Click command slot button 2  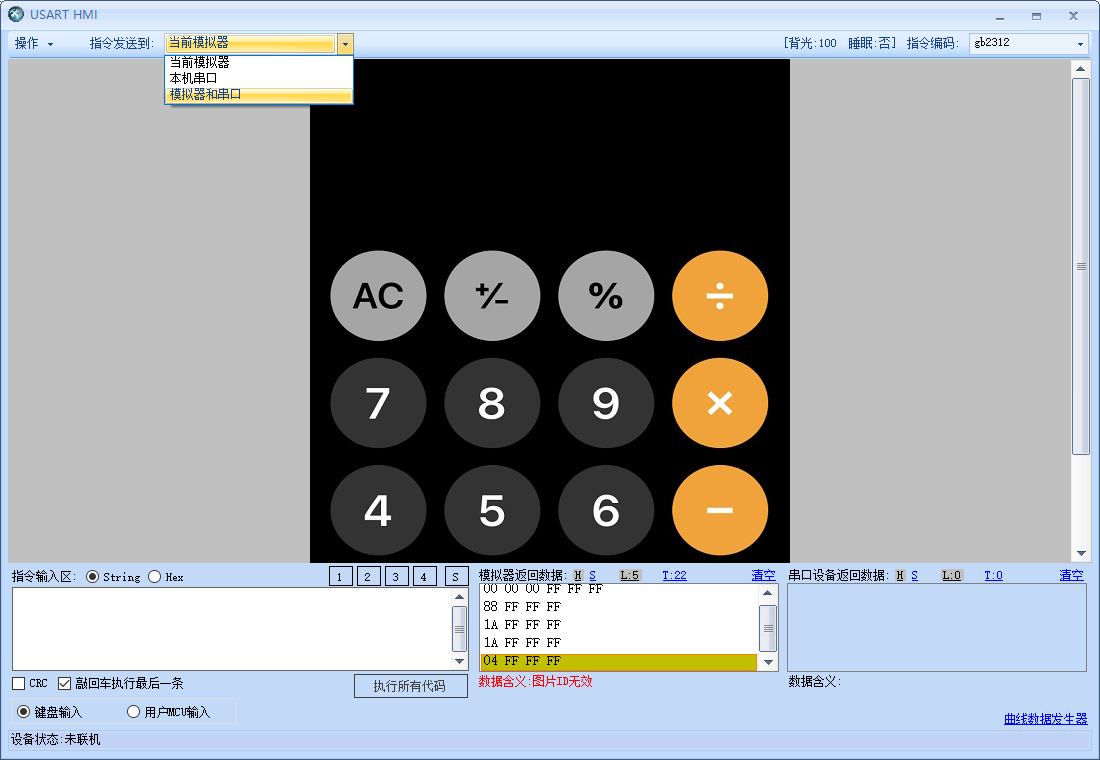point(368,577)
